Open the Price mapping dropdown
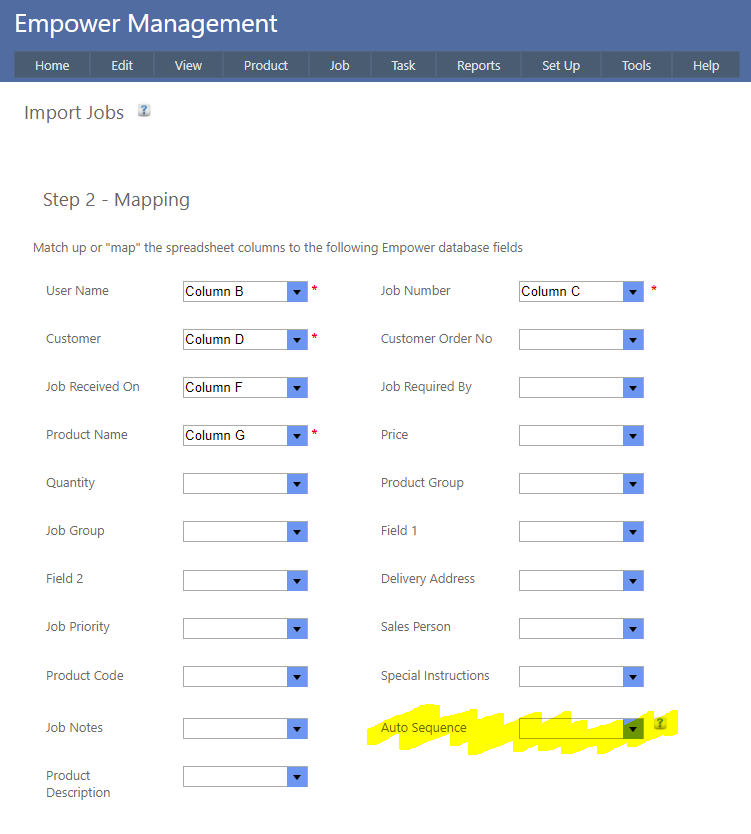 pyautogui.click(x=633, y=436)
